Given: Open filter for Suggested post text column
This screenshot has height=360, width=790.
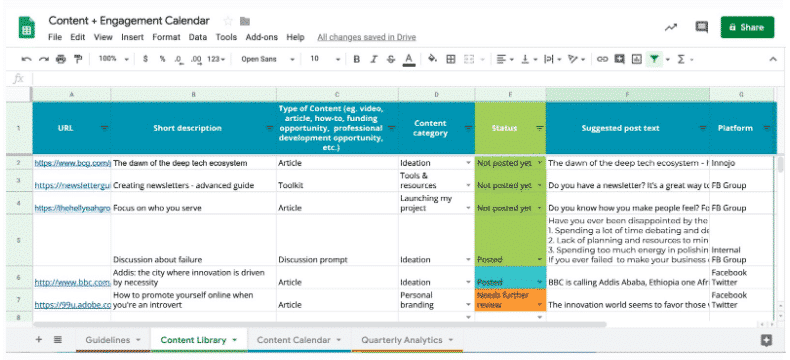Looking at the screenshot, I should 703,128.
